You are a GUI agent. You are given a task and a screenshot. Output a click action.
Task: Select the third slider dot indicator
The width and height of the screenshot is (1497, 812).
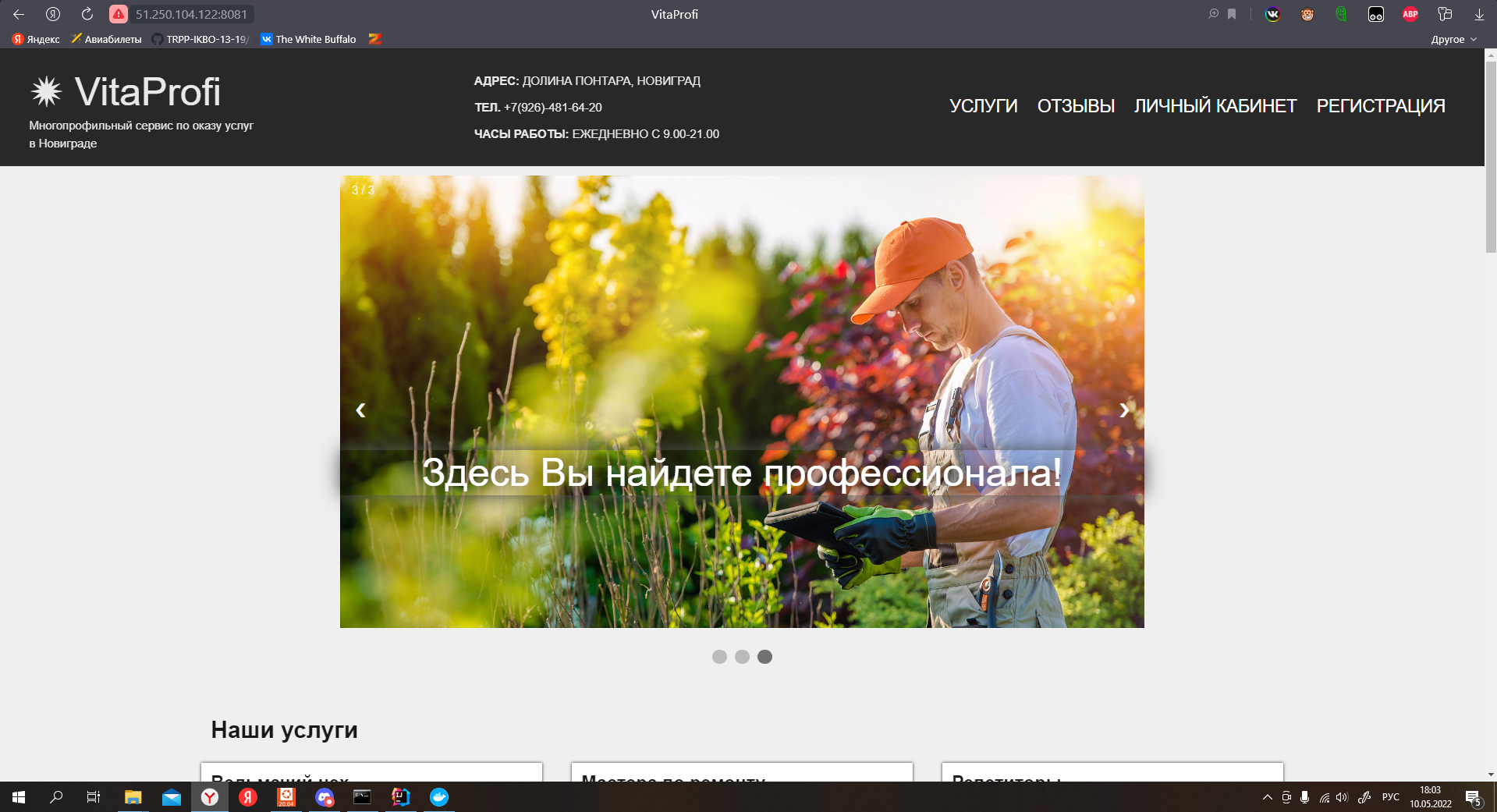click(765, 657)
